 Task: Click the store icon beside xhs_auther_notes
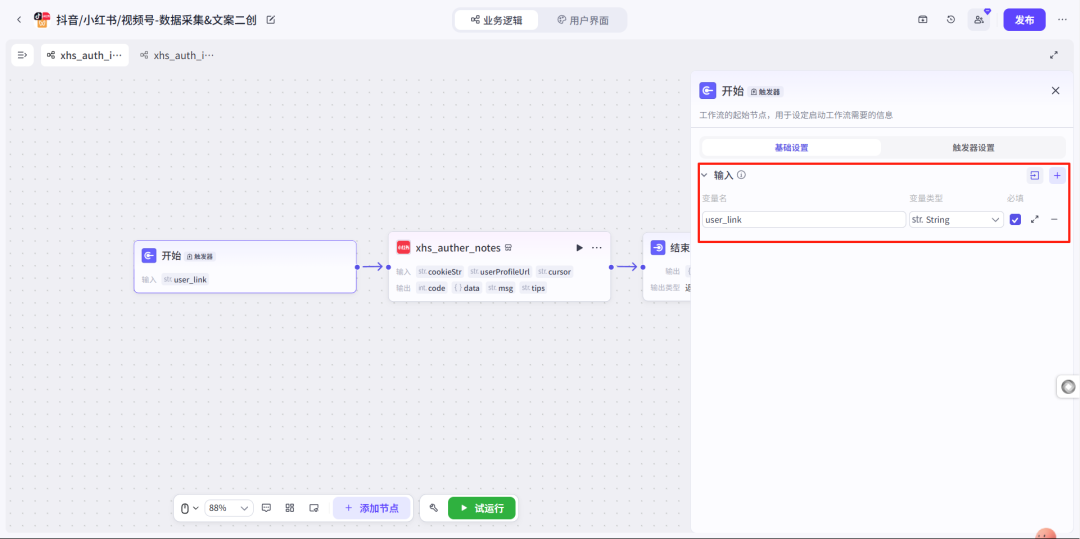pos(508,248)
